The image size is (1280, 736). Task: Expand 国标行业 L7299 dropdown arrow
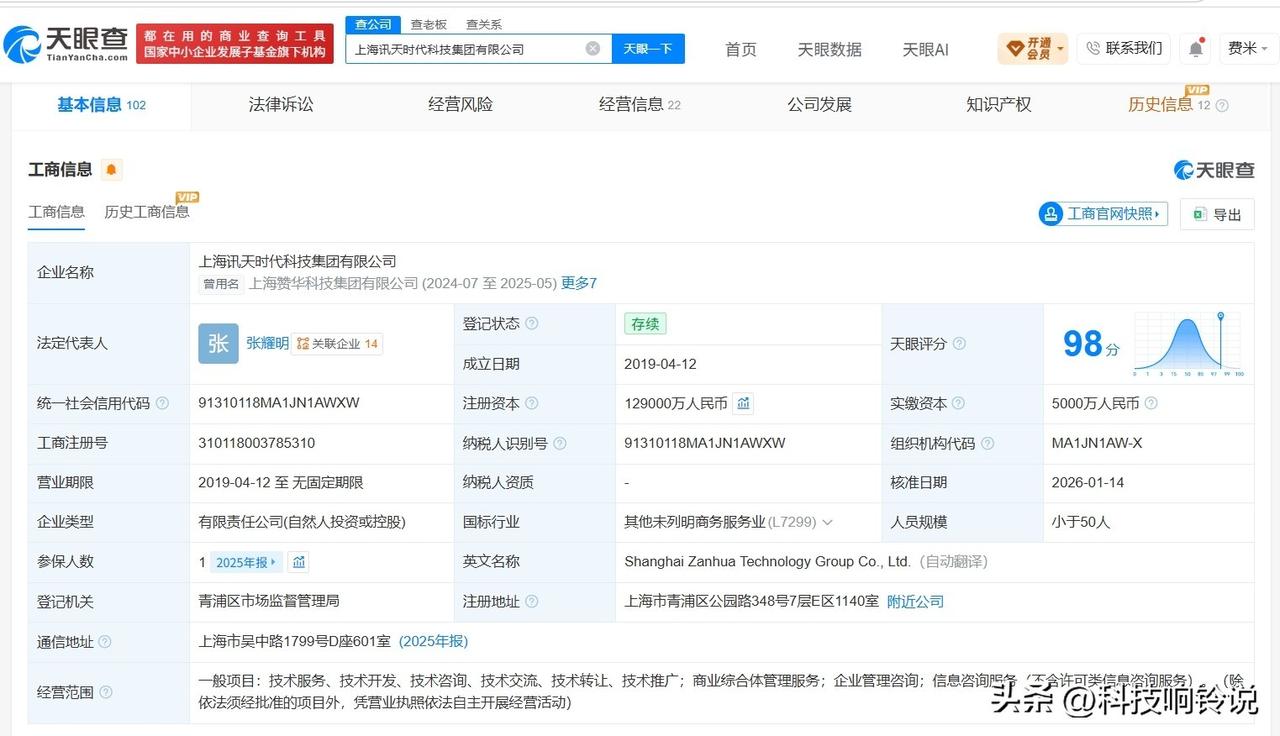827,522
